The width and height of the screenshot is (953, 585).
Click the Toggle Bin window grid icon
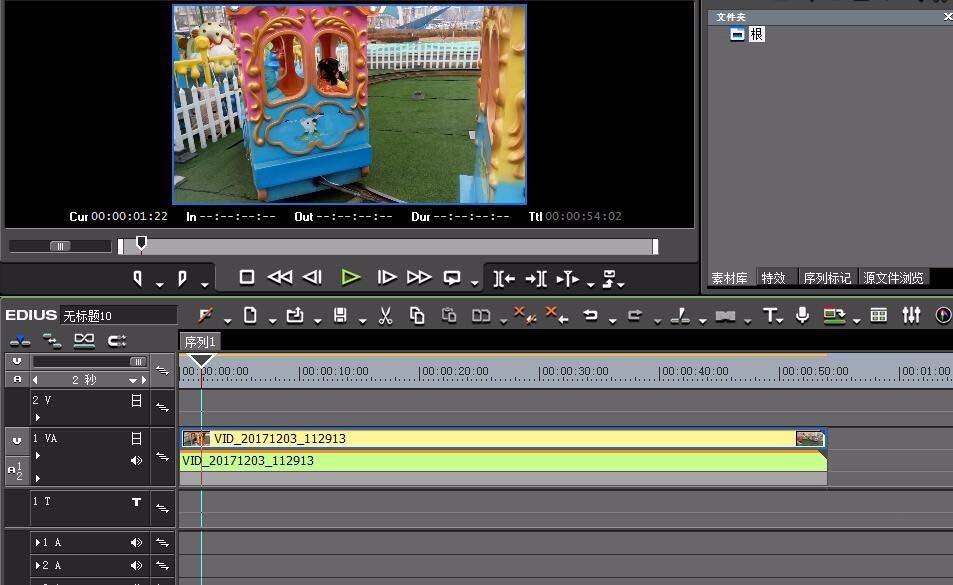[878, 315]
